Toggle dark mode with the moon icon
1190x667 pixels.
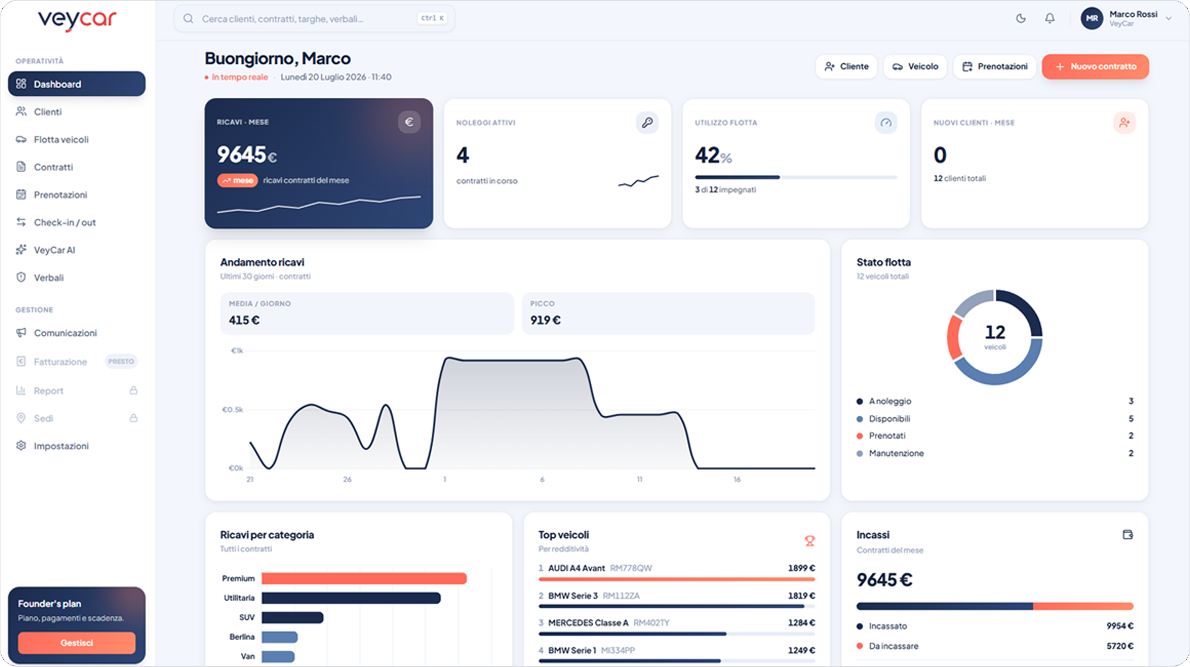[x=1021, y=18]
